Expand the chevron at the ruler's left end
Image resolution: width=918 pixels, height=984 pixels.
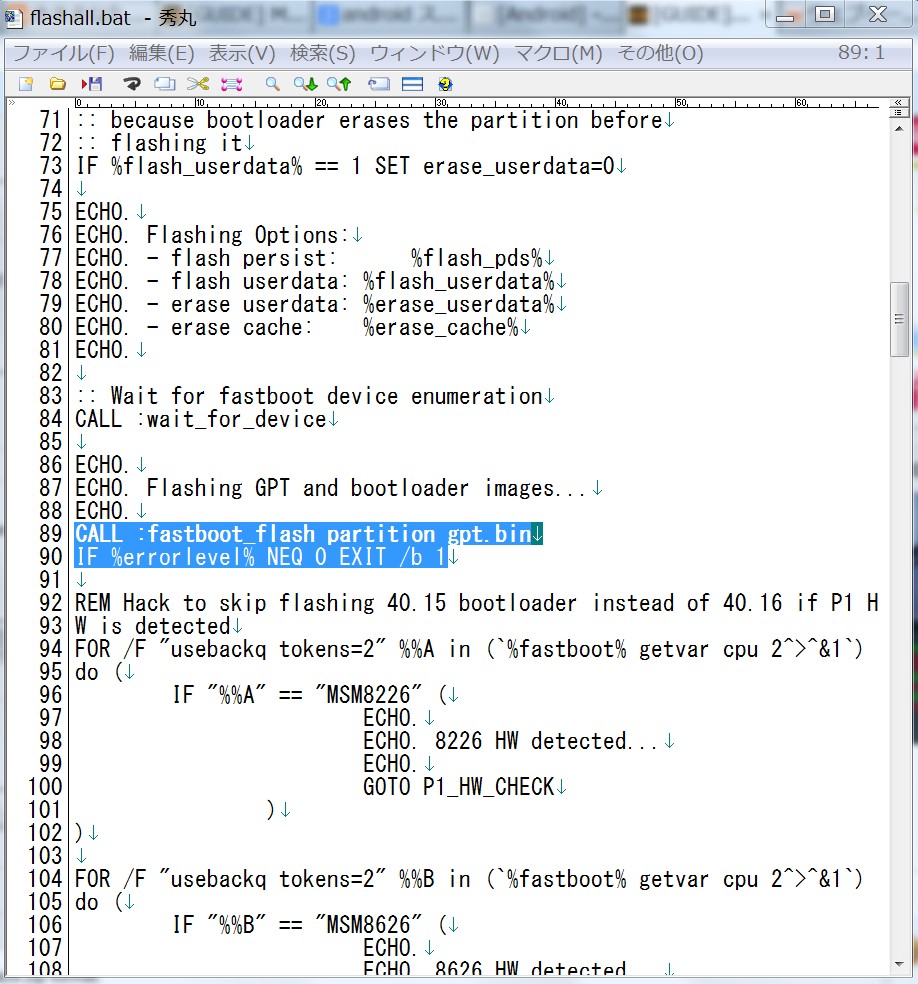point(11,102)
